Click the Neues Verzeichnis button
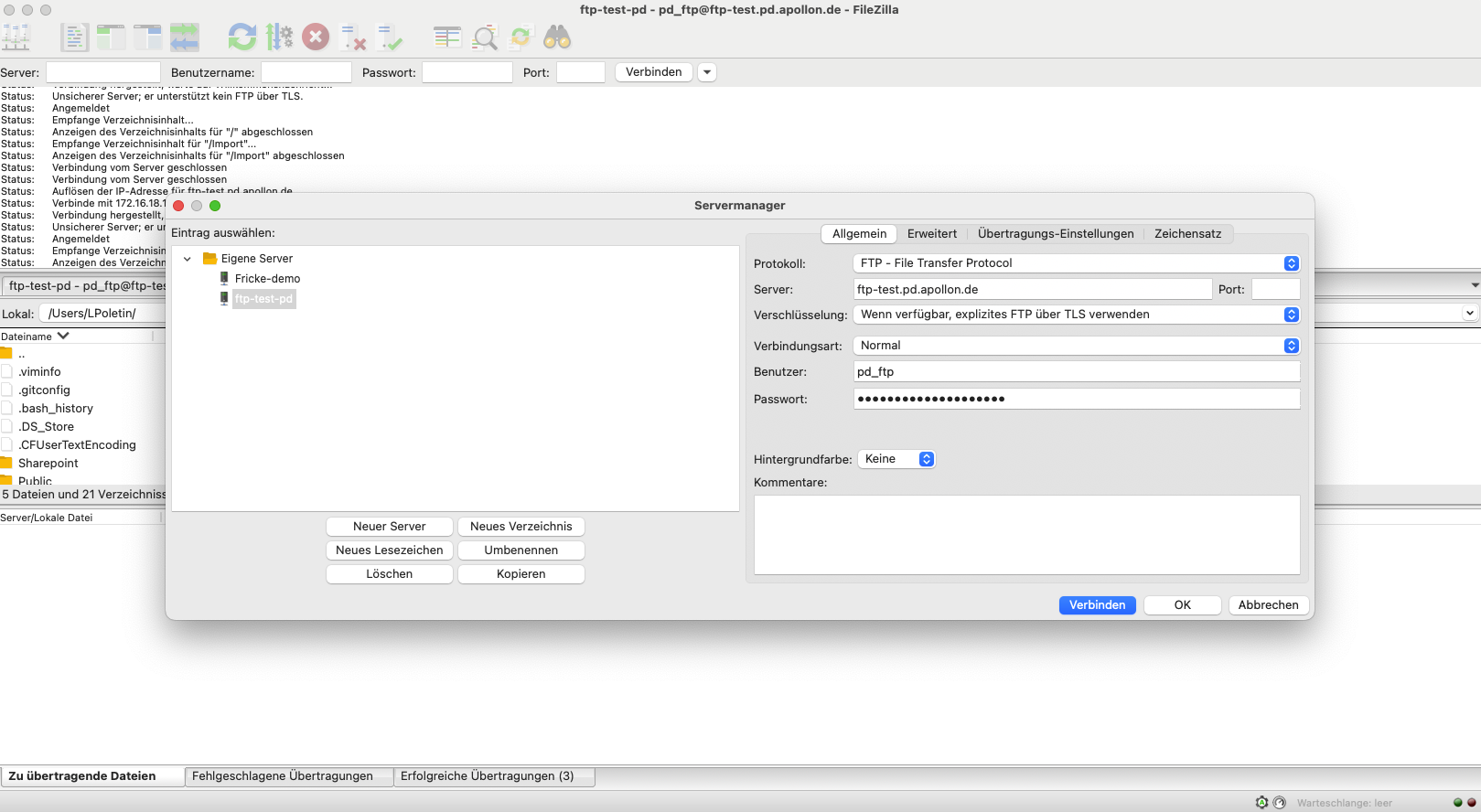This screenshot has width=1481, height=812. pos(521,527)
